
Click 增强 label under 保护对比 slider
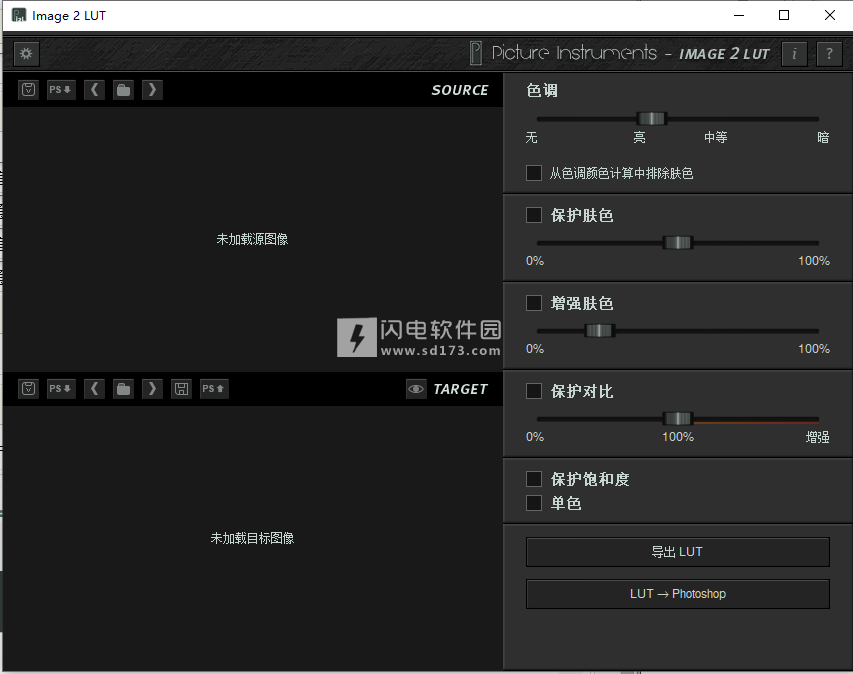pos(817,437)
